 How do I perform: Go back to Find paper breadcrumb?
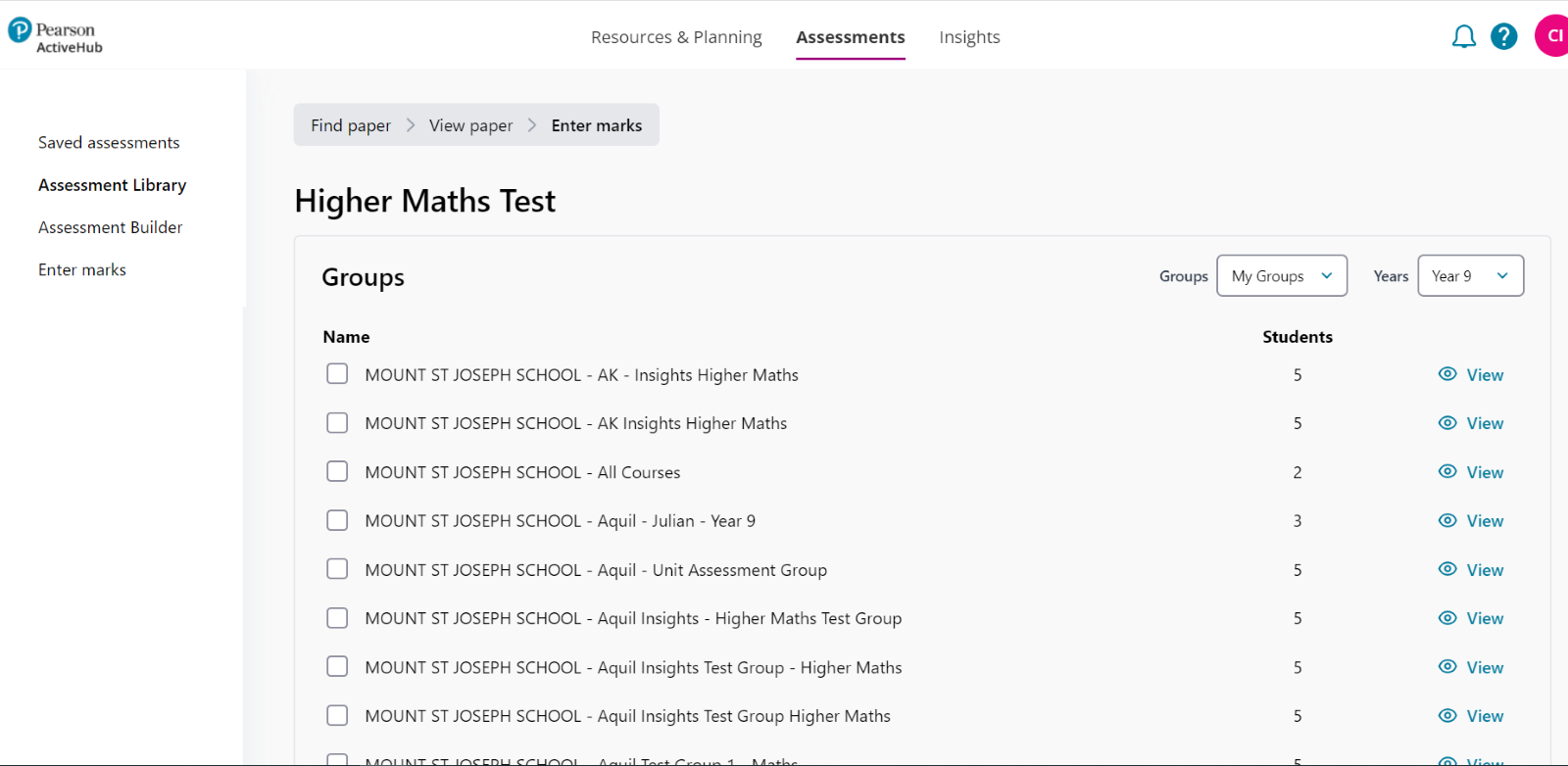tap(351, 125)
